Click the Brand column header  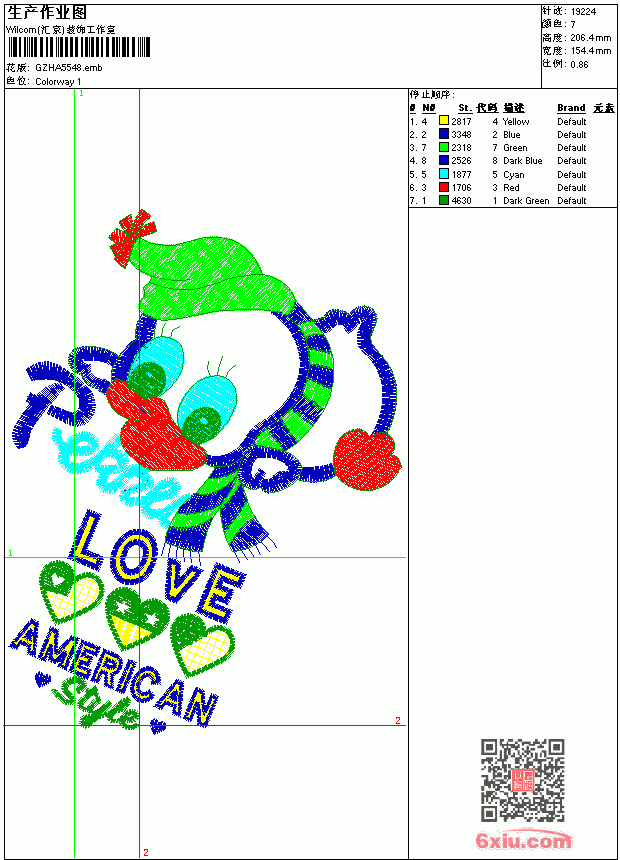tap(571, 108)
